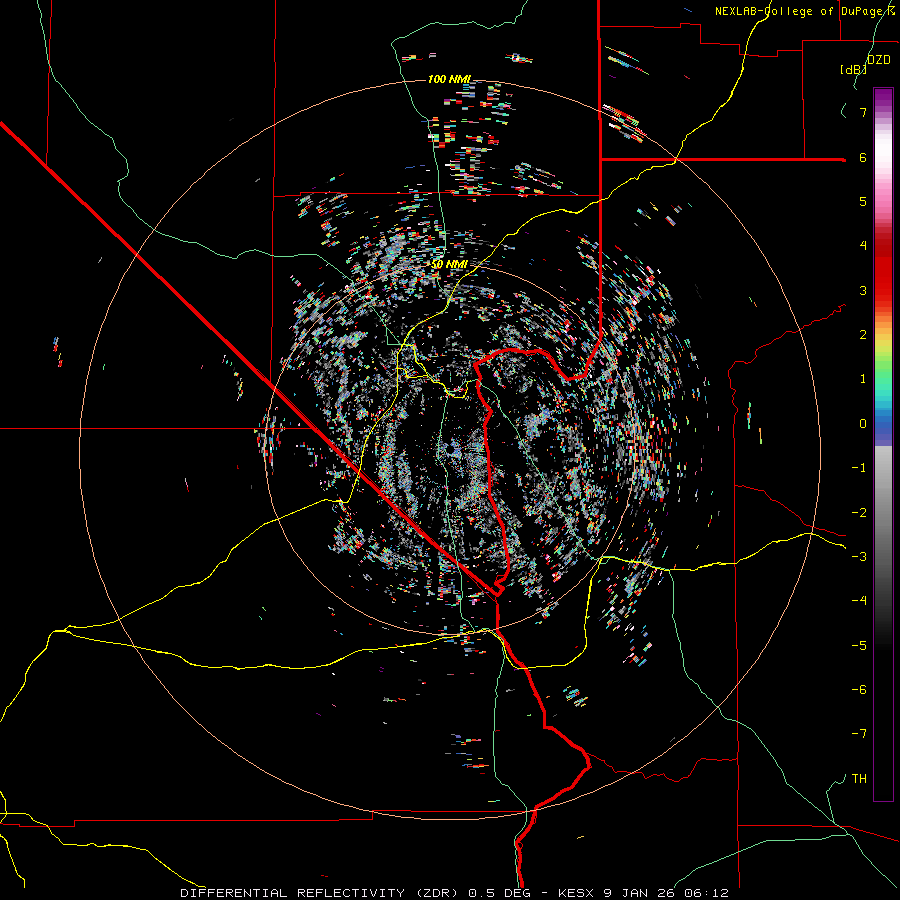Click the purple top of the color bar
The height and width of the screenshot is (900, 900).
883,99
